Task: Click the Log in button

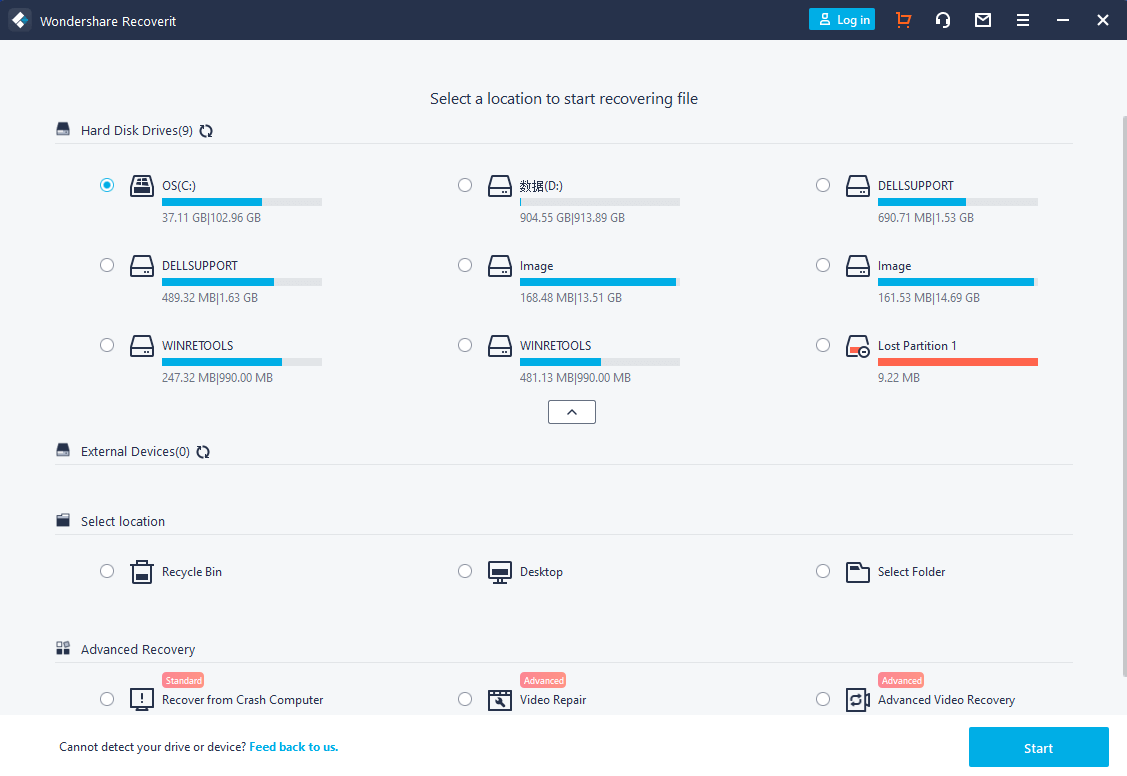Action: 842,20
